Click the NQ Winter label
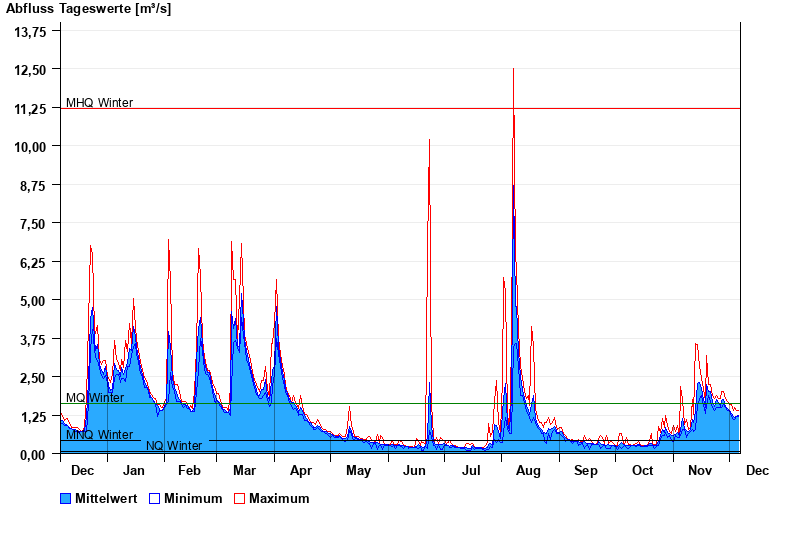The width and height of the screenshot is (800, 550). [x=174, y=446]
